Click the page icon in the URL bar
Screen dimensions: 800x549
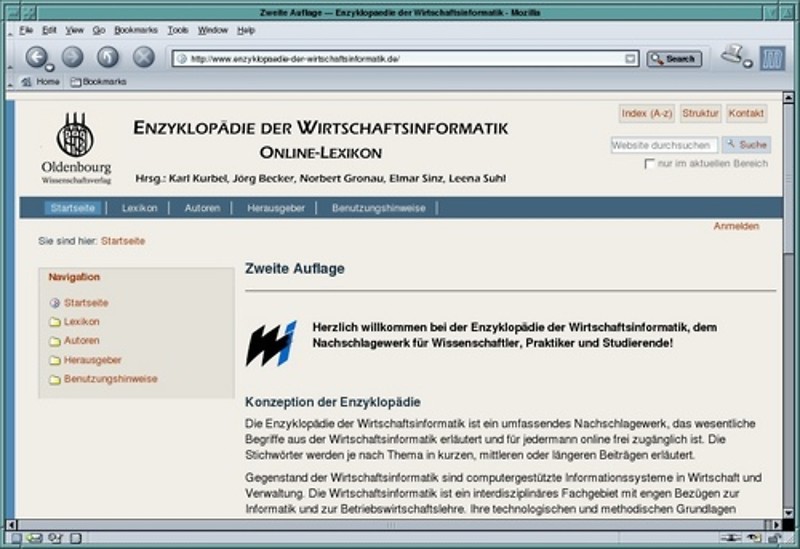tap(182, 59)
